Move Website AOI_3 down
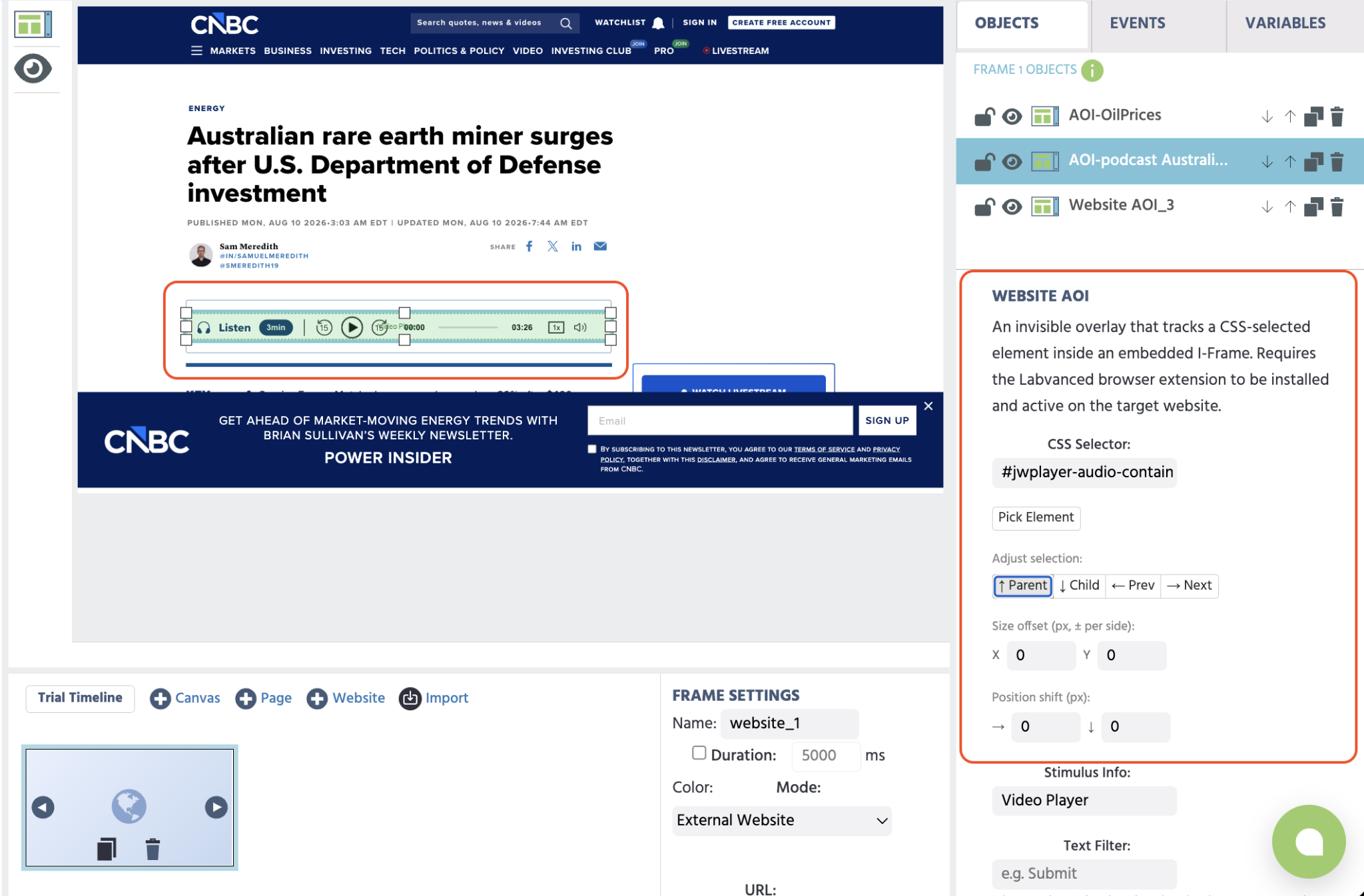This screenshot has width=1364, height=896. coord(1267,207)
